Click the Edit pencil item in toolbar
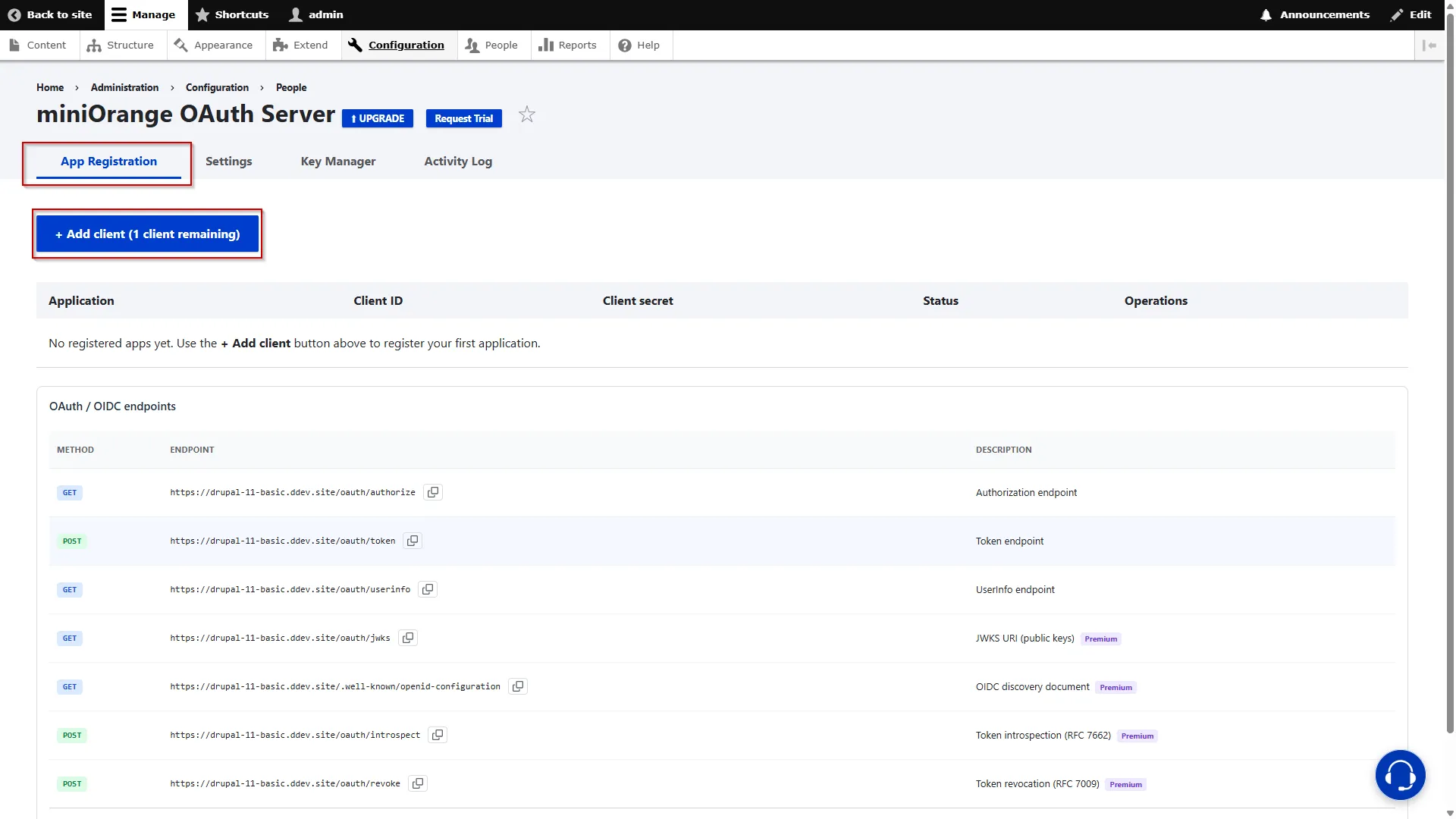Image resolution: width=1456 pixels, height=819 pixels. pos(1411,14)
